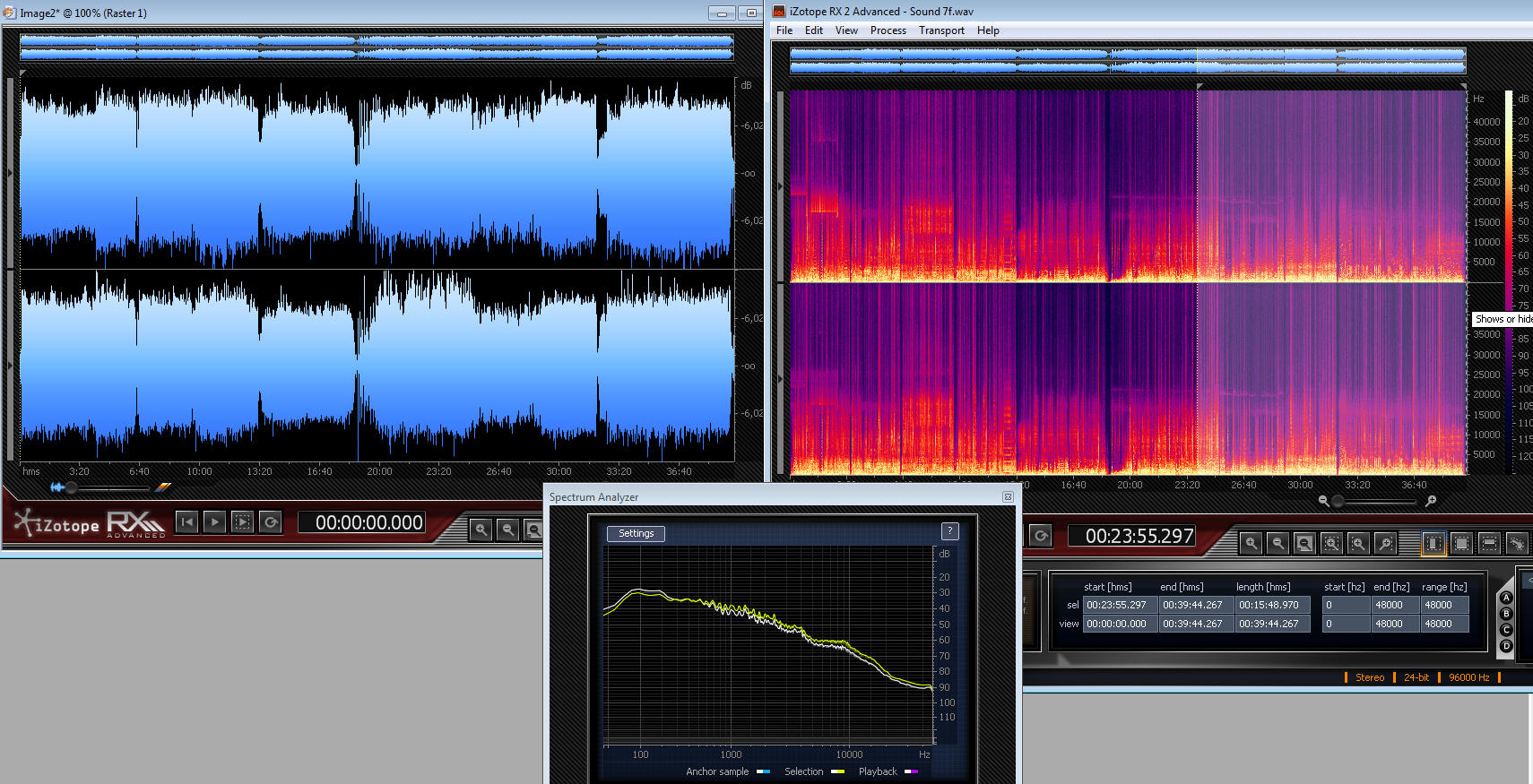
Task: Select snapshot slot A
Action: pos(1506,598)
